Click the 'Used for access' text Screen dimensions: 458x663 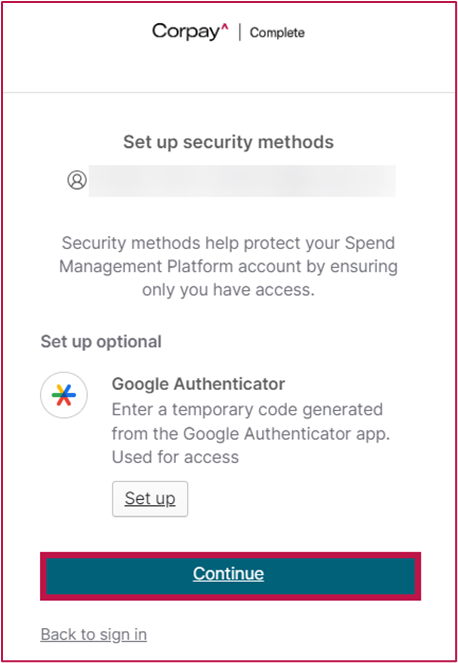click(176, 457)
